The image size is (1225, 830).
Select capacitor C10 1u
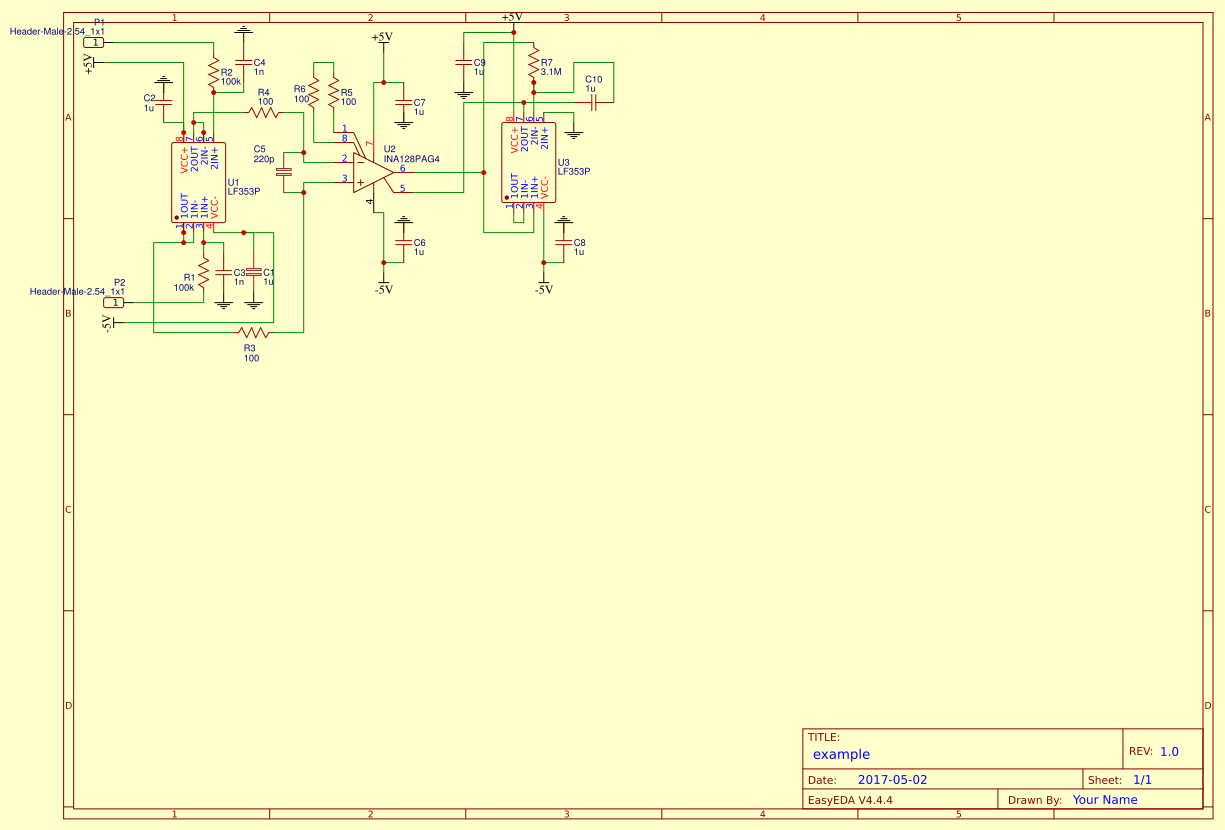coord(593,102)
